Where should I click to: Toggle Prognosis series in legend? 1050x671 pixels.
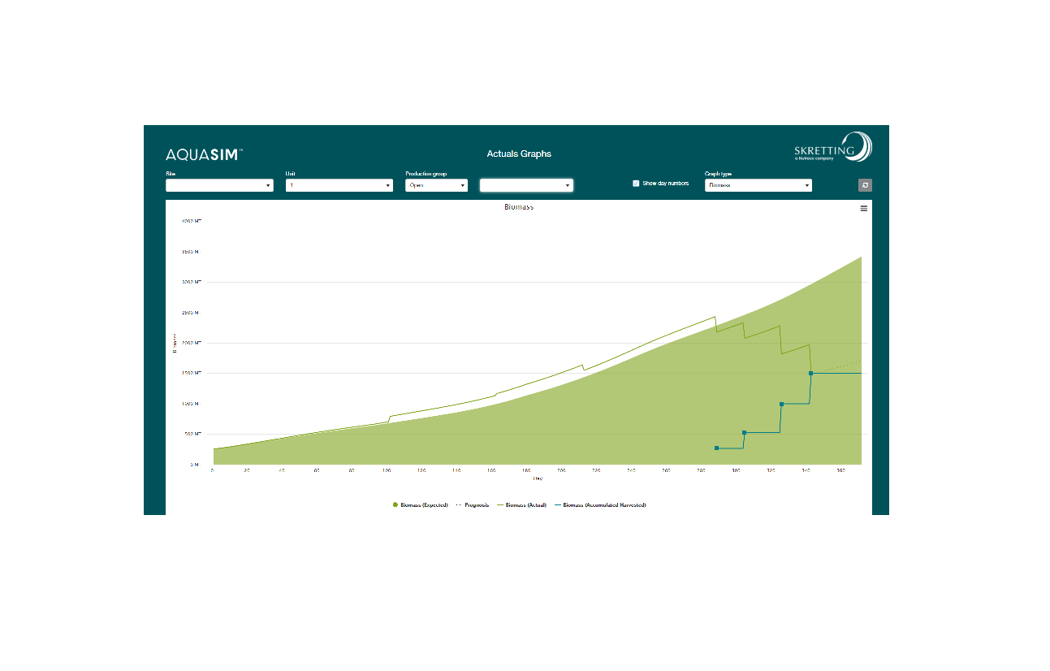tap(475, 505)
